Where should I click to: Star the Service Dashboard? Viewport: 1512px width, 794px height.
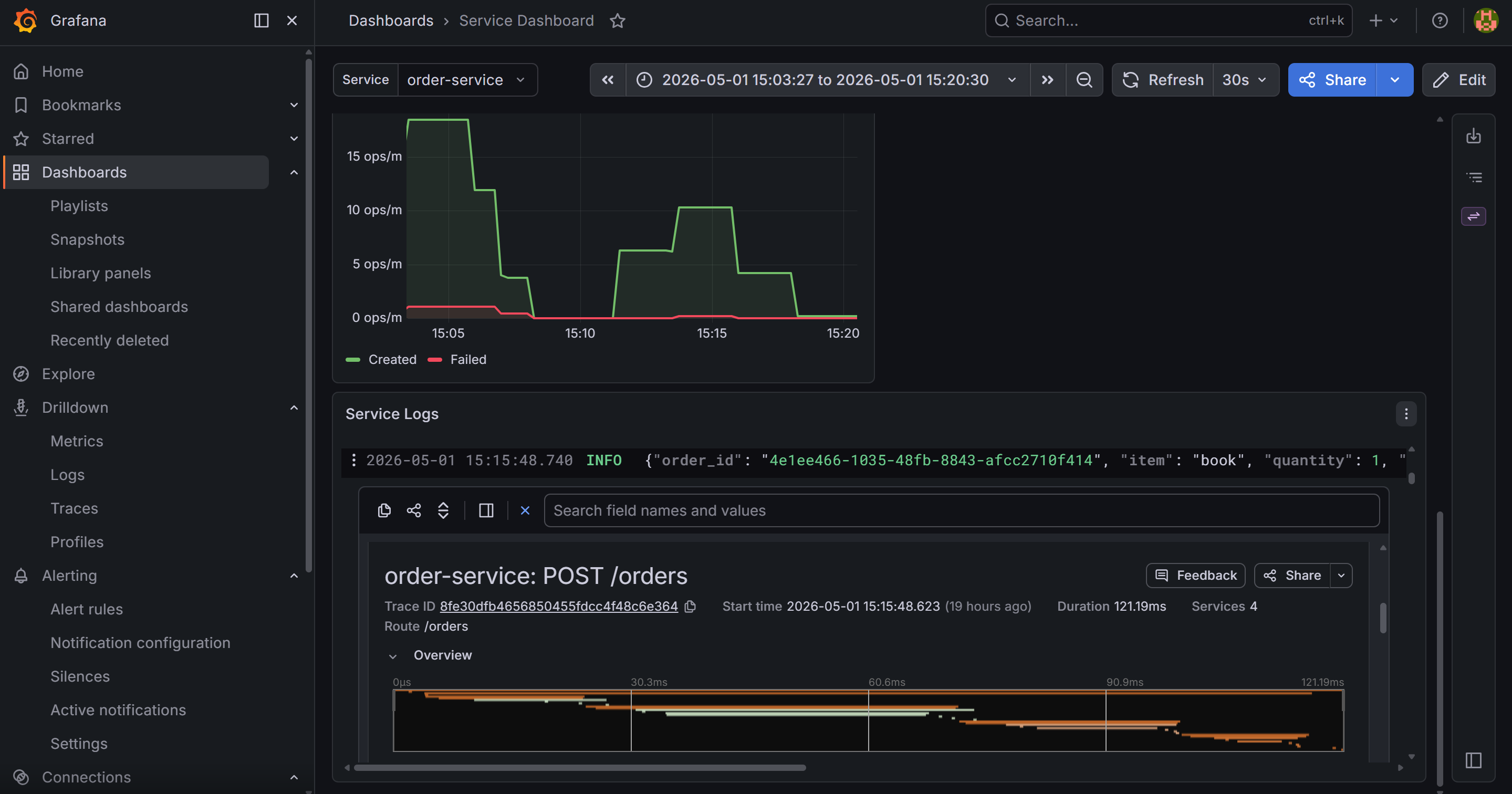[618, 20]
